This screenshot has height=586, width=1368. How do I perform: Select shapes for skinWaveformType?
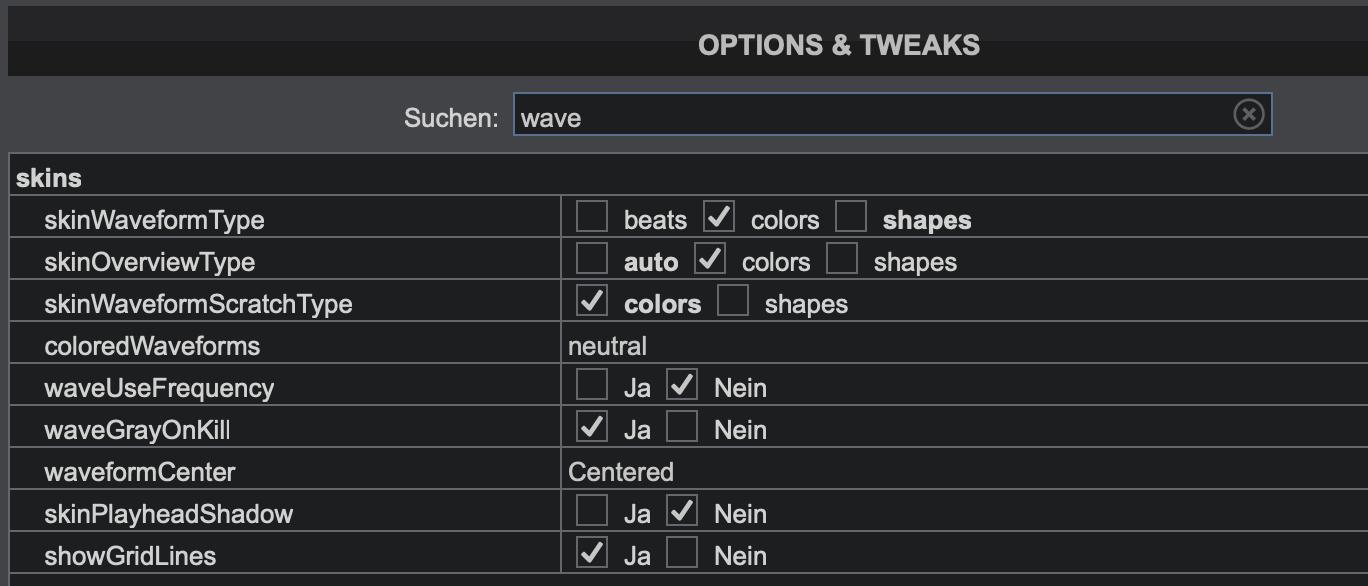click(851, 217)
